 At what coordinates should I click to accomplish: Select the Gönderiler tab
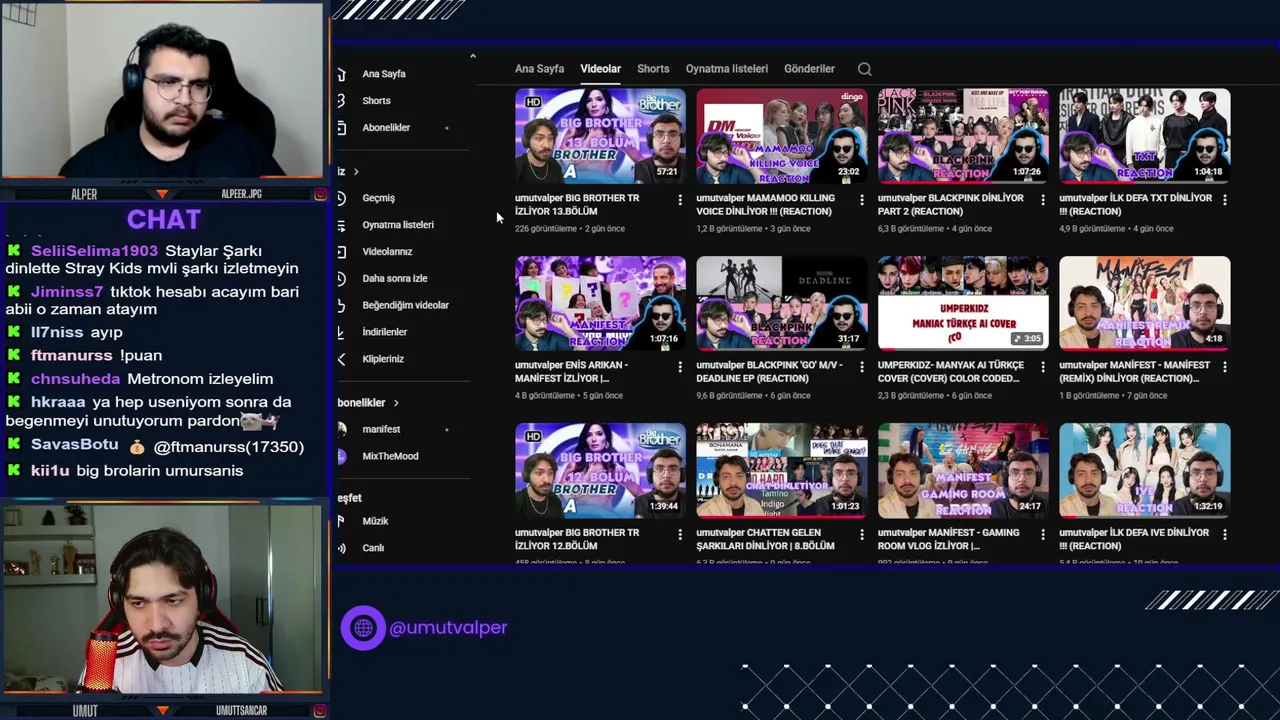coord(809,69)
